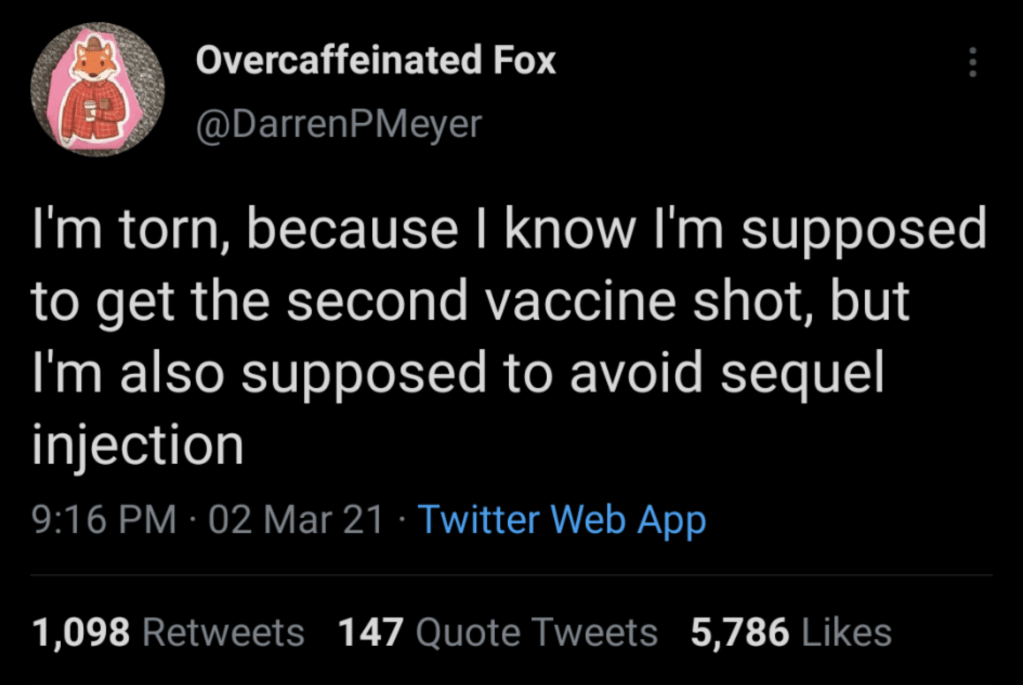The height and width of the screenshot is (685, 1023).
Task: View the 5,786 likes number
Action: tap(739, 632)
